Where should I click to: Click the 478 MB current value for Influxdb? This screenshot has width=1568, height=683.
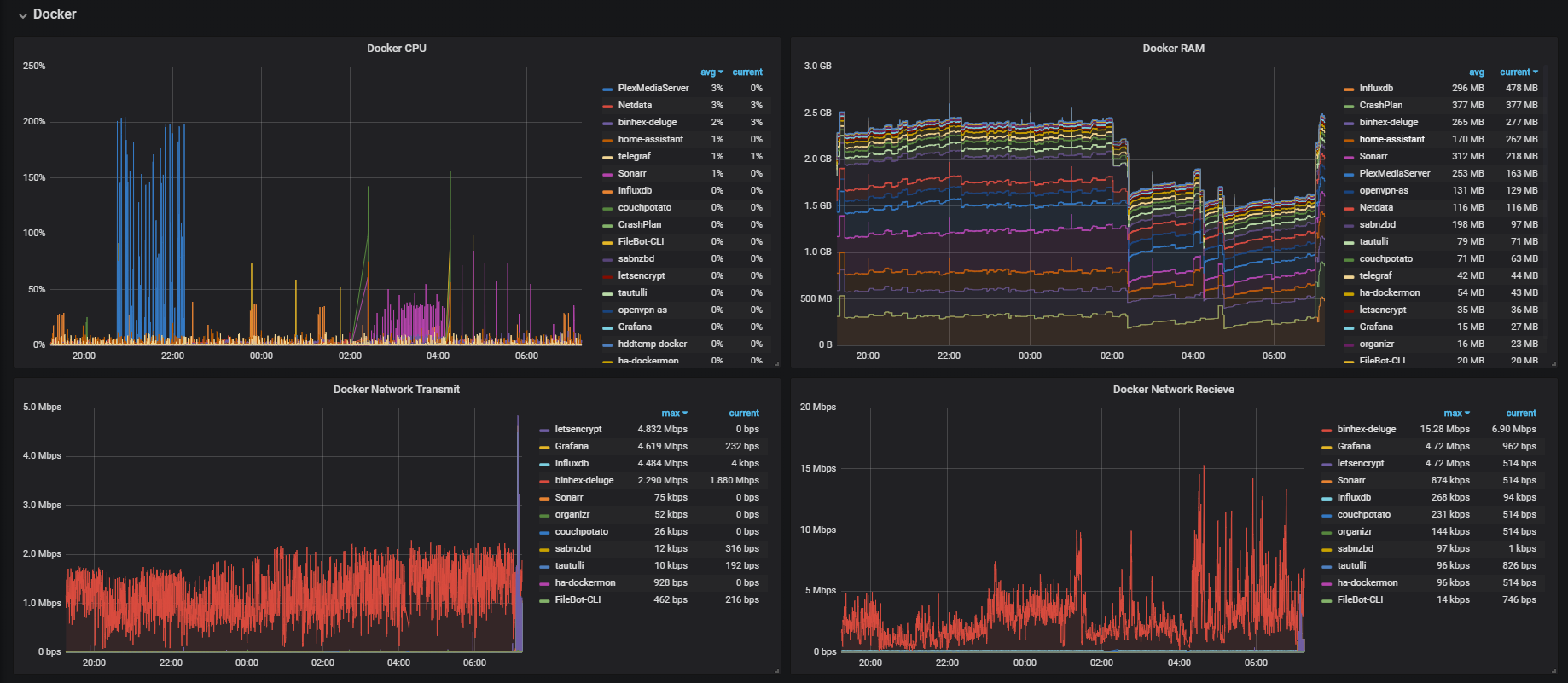tap(1522, 89)
